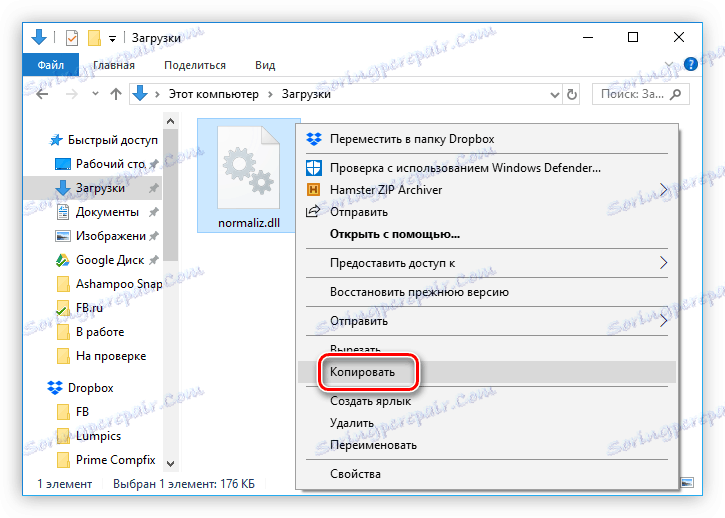Click the Документы document icon
Viewport: 725px width, 518px height.
click(x=62, y=212)
